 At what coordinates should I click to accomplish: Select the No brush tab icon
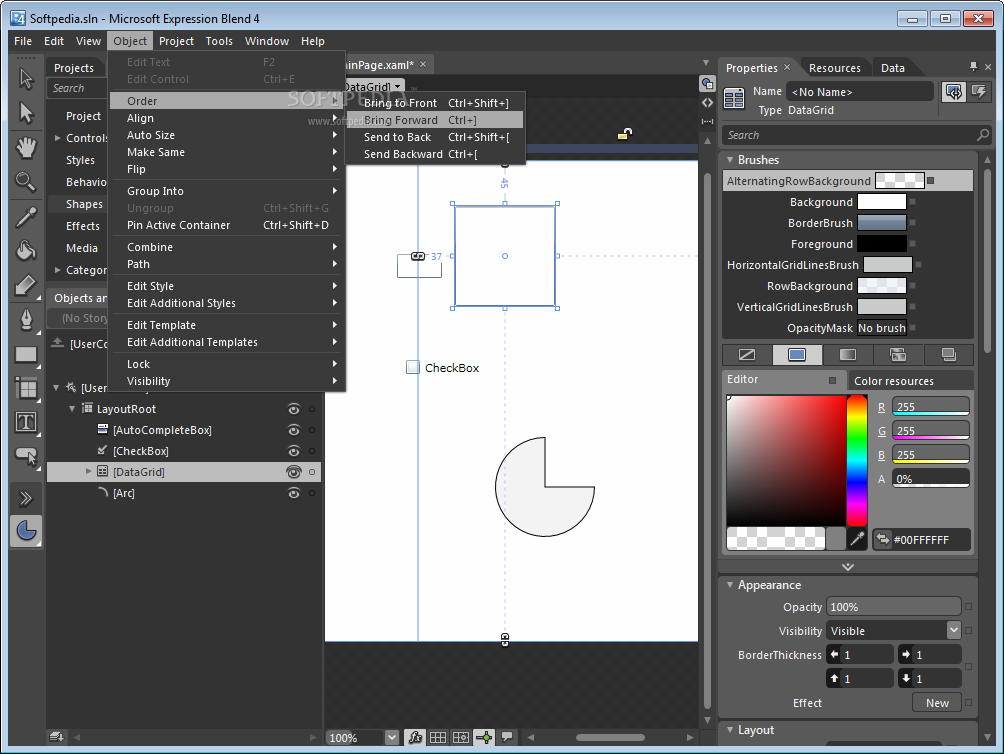click(747, 355)
